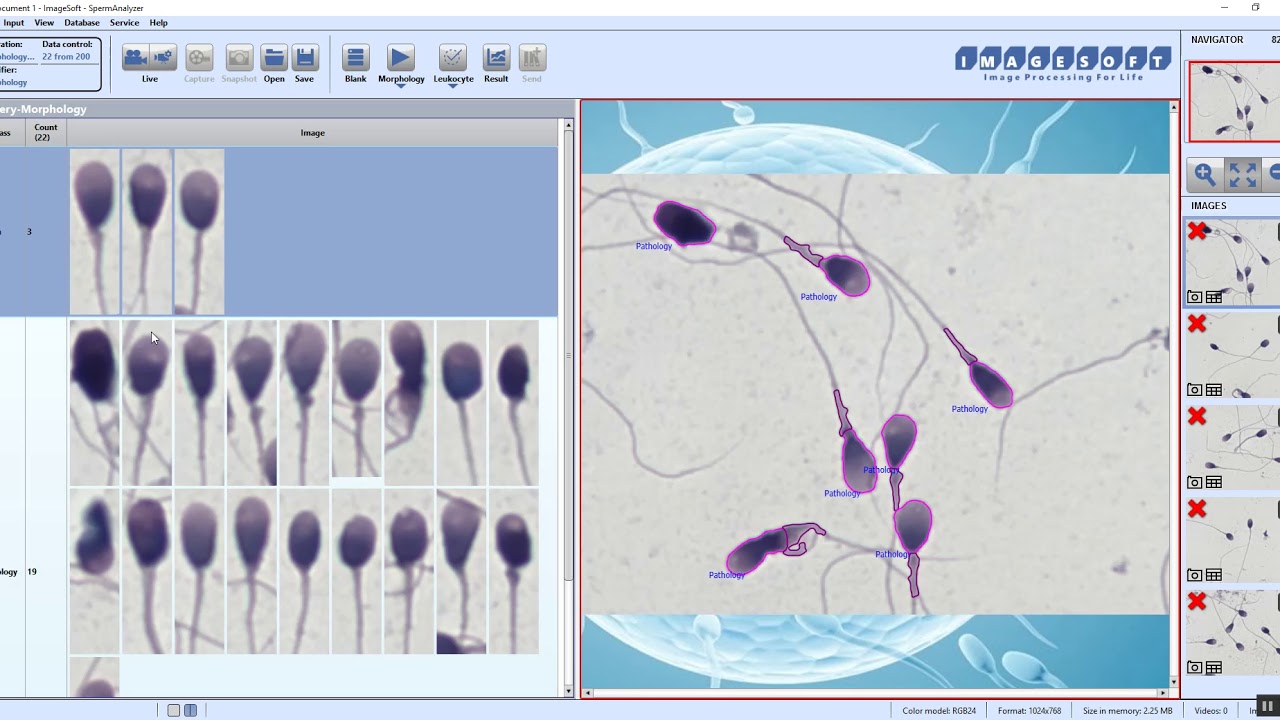Delete fifth image with red X
Screen dimensions: 1280x720
pyautogui.click(x=1197, y=602)
